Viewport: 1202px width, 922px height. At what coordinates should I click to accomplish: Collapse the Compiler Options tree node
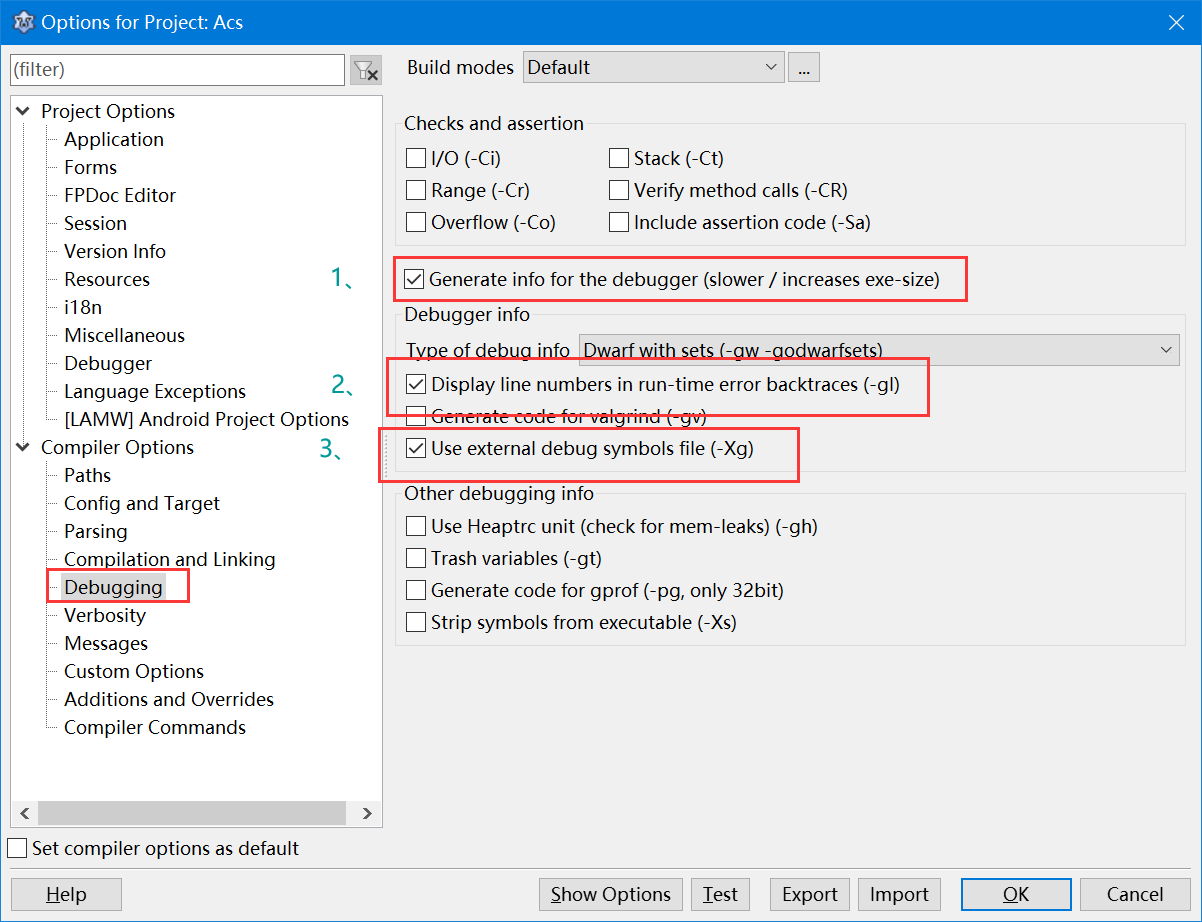point(23,447)
